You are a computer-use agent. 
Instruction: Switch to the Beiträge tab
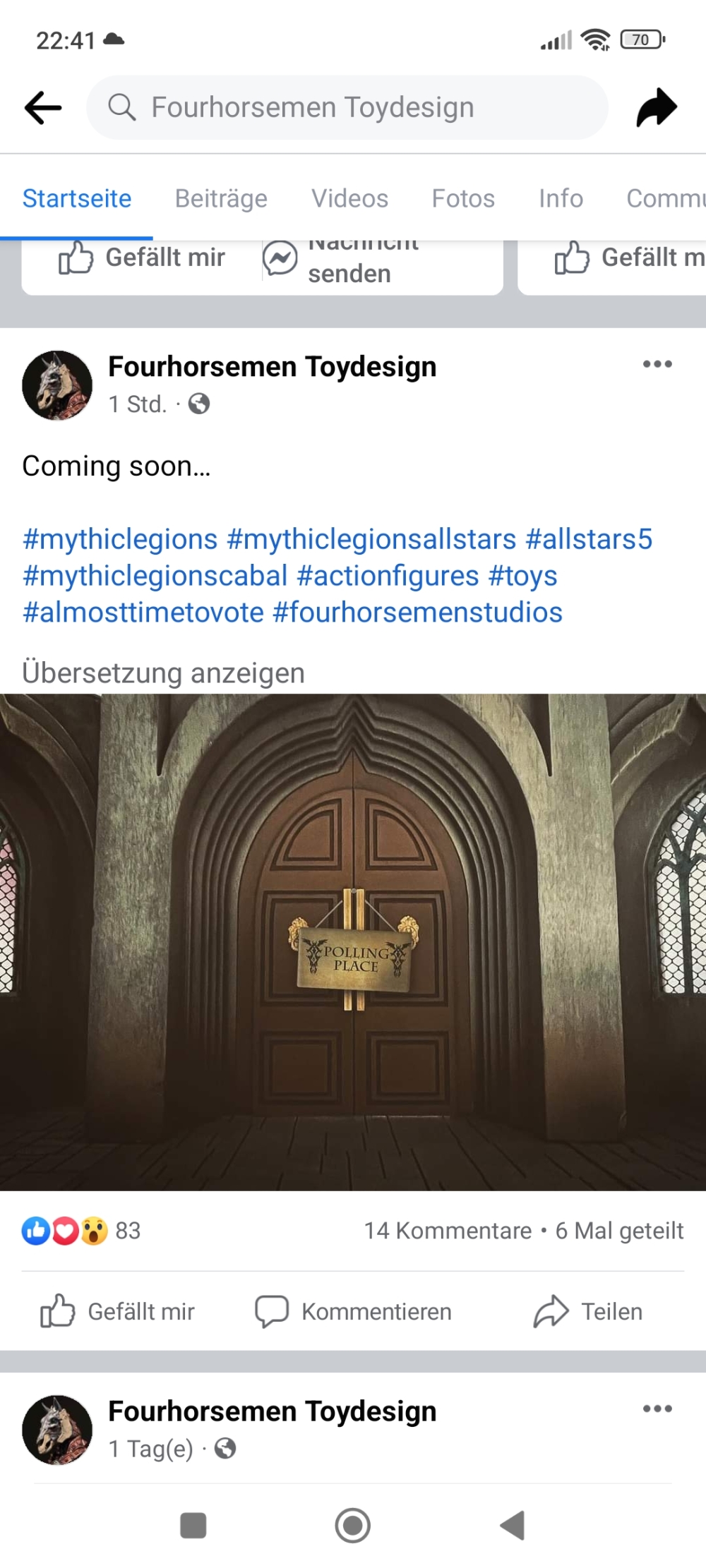221,198
